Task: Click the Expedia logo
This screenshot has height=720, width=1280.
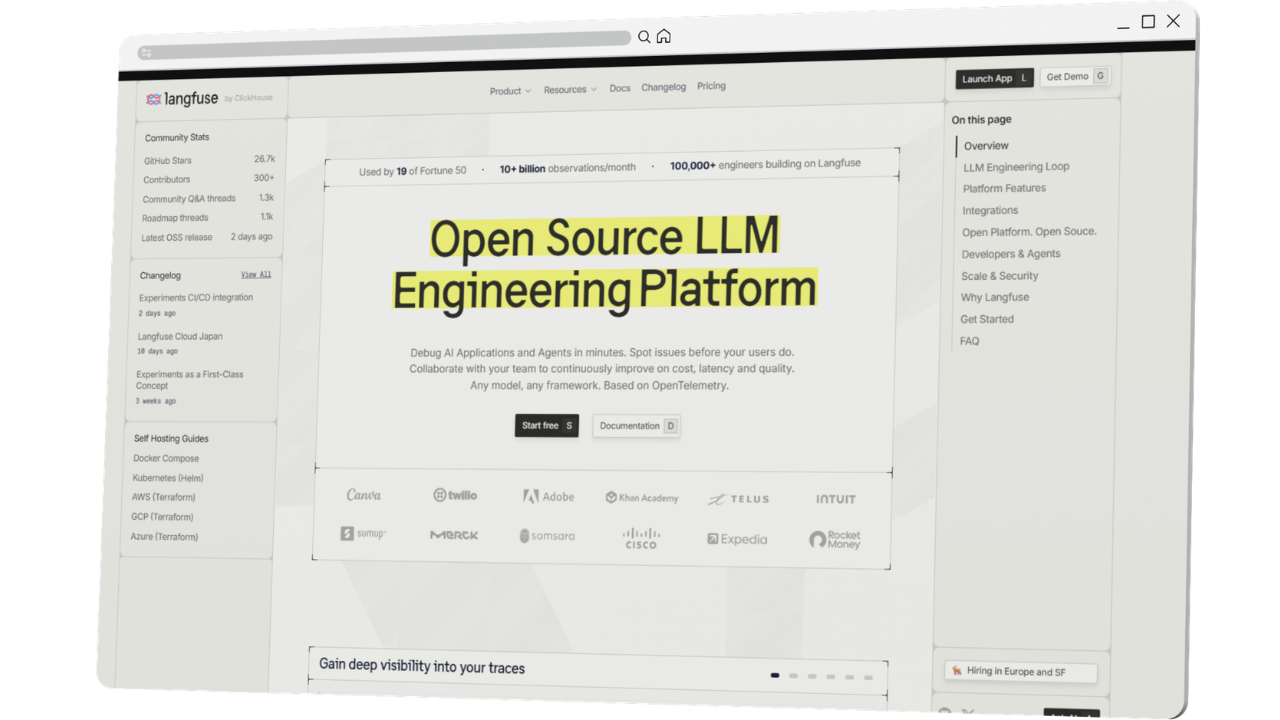Action: point(737,539)
